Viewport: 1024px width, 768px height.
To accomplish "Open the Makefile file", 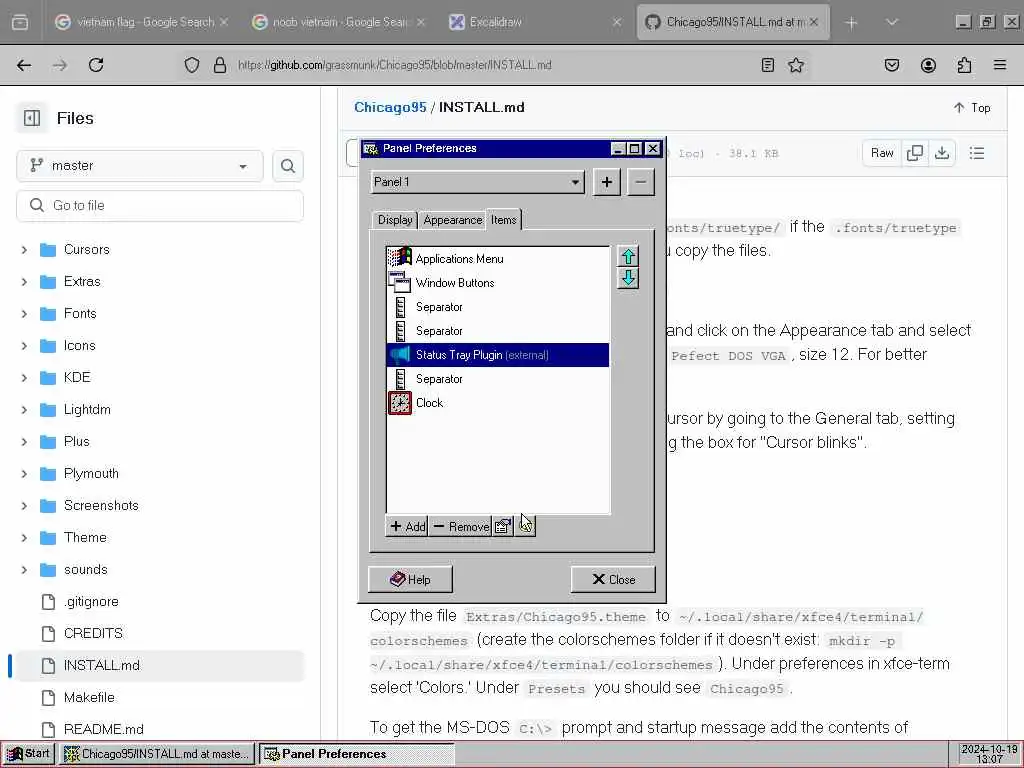I will (89, 697).
